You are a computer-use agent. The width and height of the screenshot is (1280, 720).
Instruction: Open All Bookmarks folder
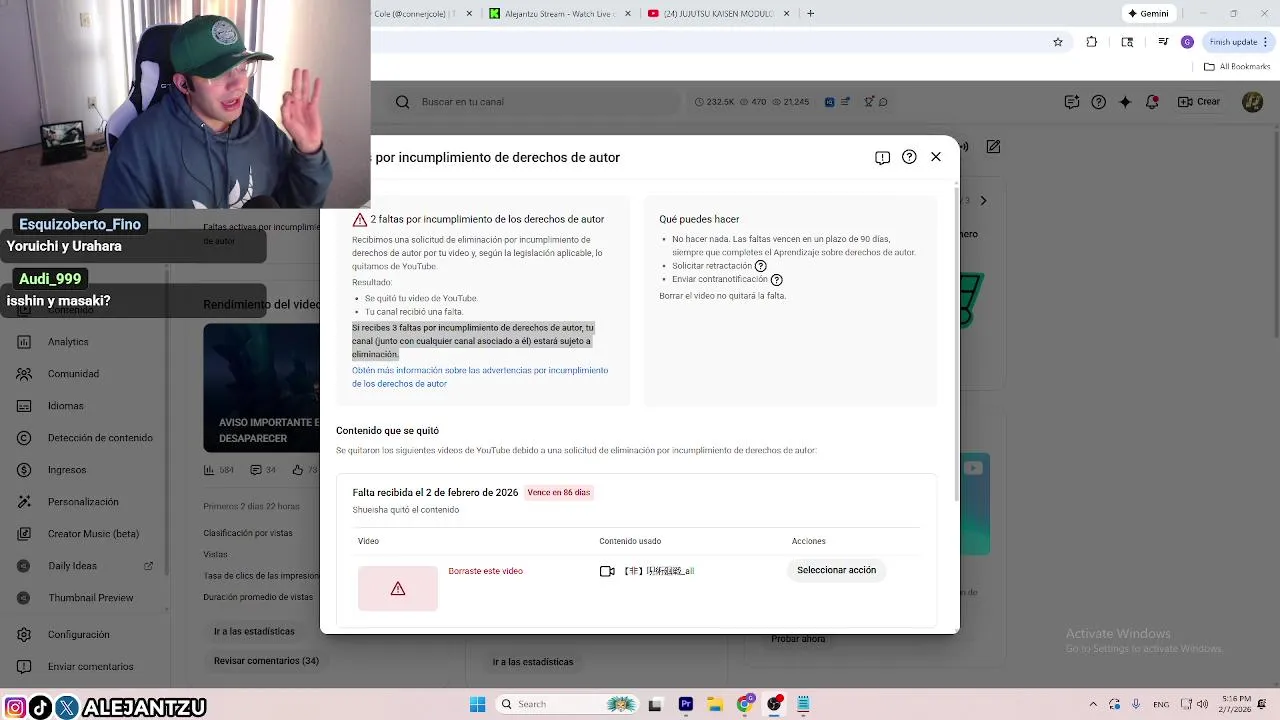click(x=1237, y=67)
